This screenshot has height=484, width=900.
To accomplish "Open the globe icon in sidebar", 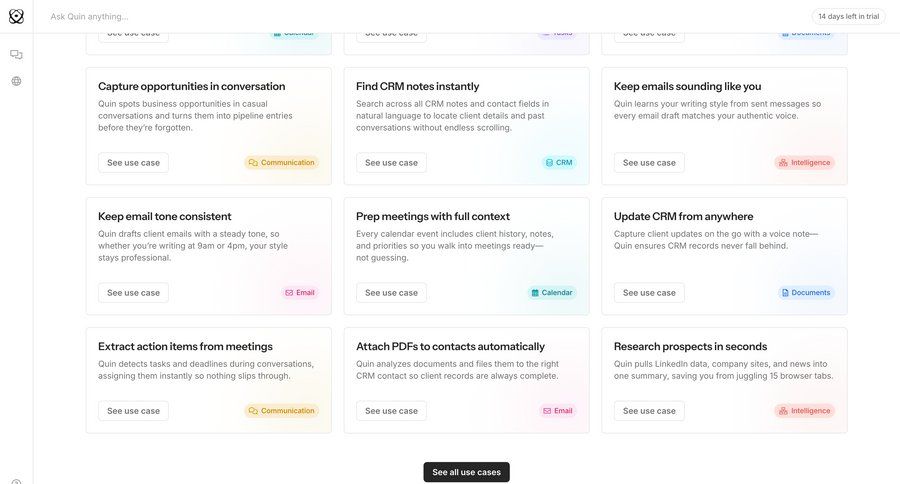I will [x=16, y=81].
